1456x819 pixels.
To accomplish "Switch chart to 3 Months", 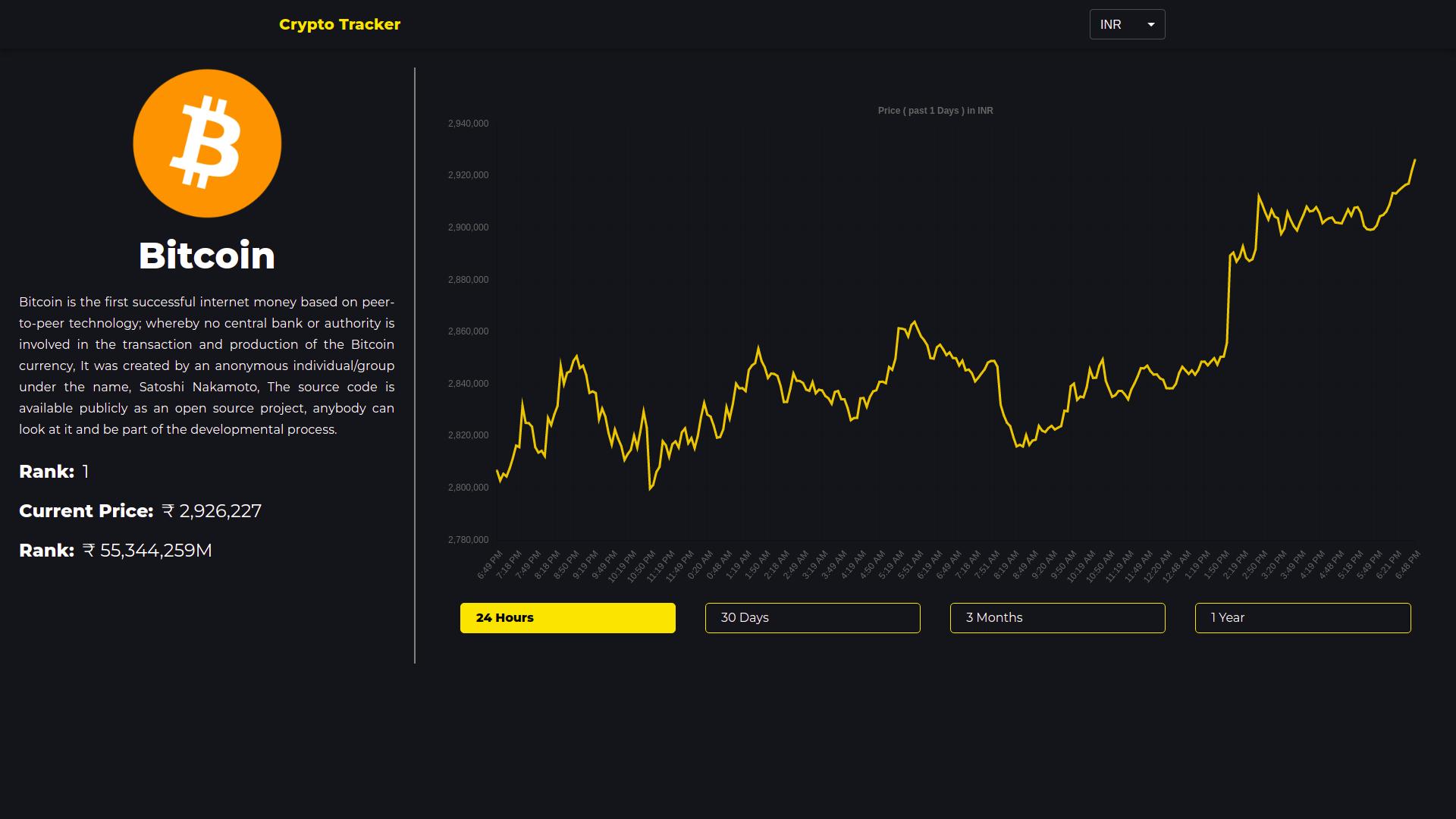I will click(1057, 618).
